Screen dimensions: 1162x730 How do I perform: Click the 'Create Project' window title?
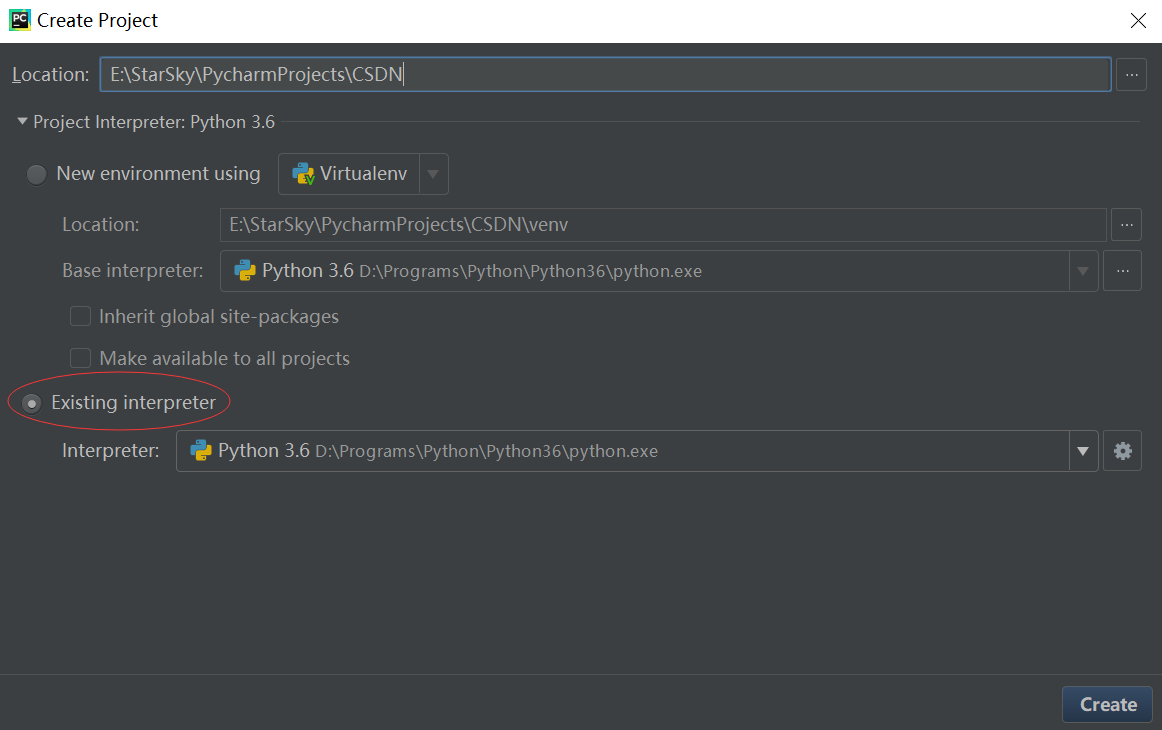[97, 21]
